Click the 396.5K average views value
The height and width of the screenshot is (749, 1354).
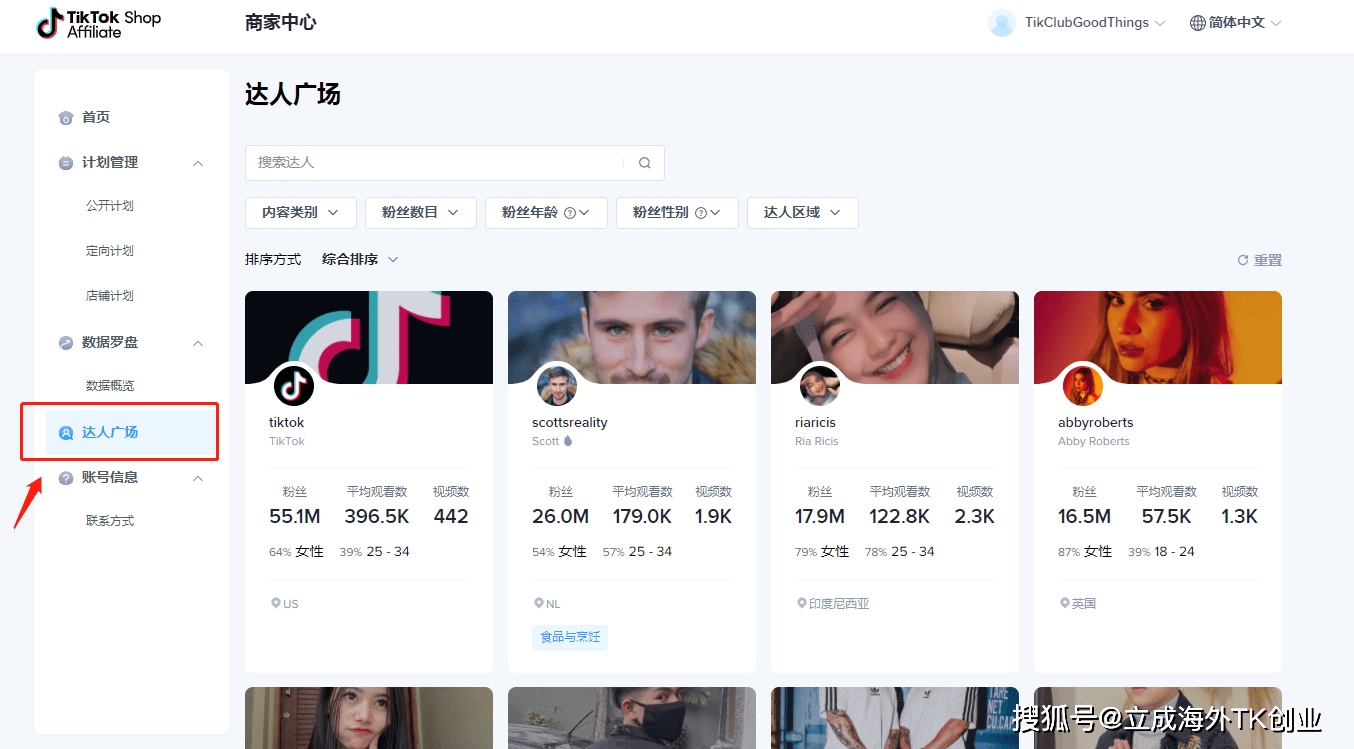pyautogui.click(x=377, y=517)
